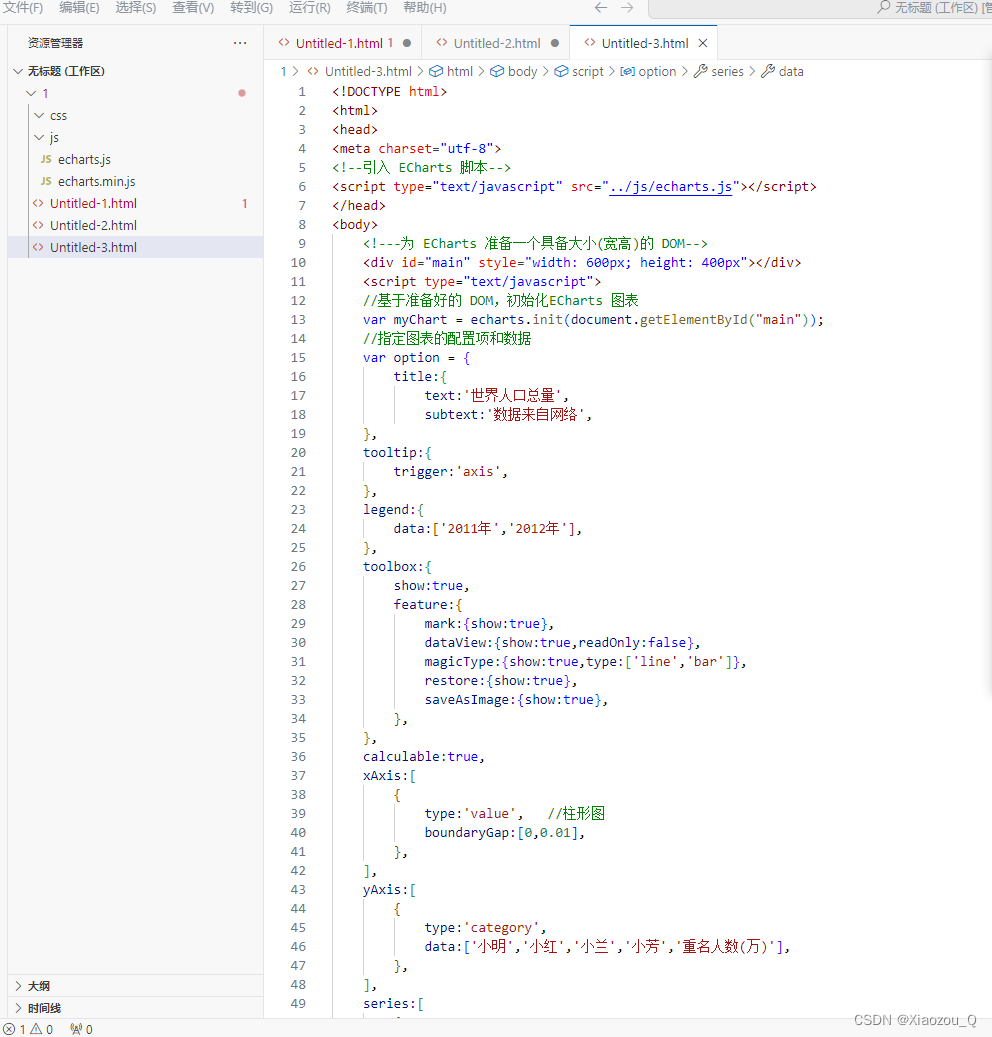The height and width of the screenshot is (1037, 992).
Task: Close the Untitled-3.html tab
Action: (703, 43)
